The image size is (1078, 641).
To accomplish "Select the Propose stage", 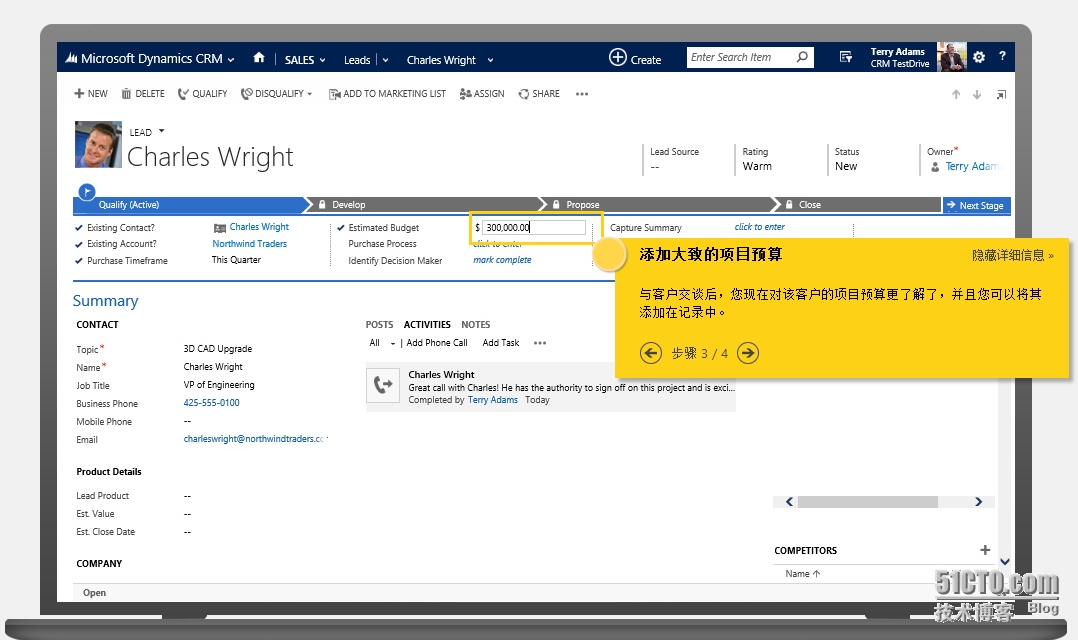I will click(660, 204).
